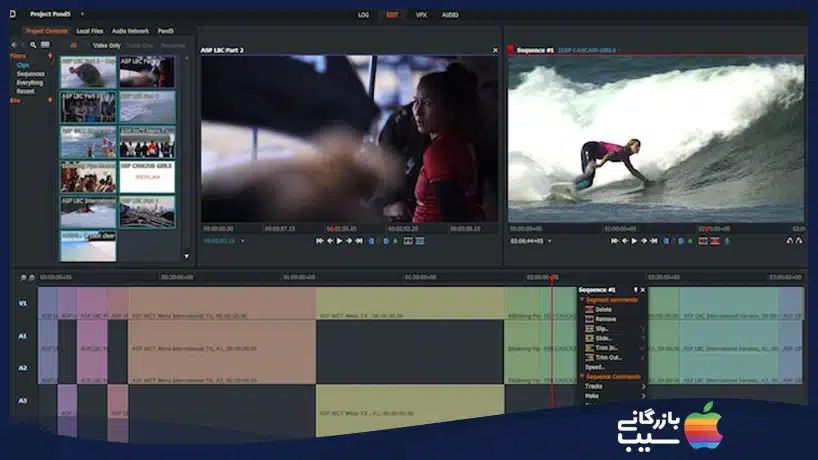Click the back arrow in Project Contents
Image resolution: width=818 pixels, height=460 pixels.
tap(12, 45)
